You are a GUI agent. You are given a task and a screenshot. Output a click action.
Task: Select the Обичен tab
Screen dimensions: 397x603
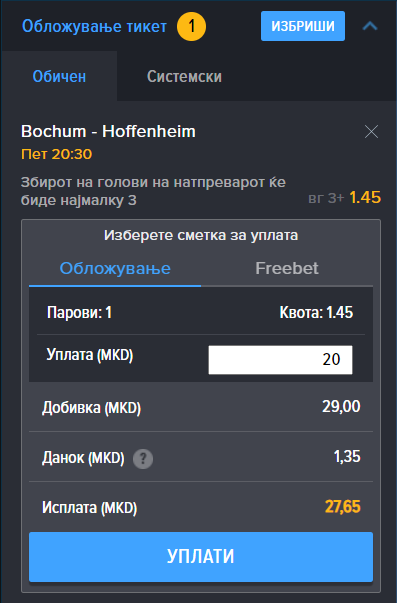[x=59, y=76]
